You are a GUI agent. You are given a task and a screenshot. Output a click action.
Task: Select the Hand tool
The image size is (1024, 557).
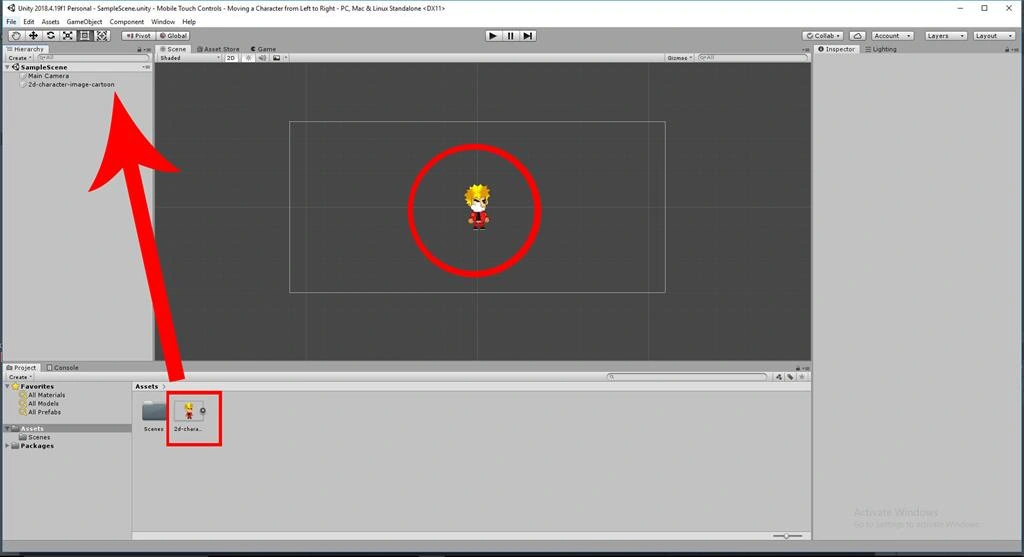(x=16, y=36)
